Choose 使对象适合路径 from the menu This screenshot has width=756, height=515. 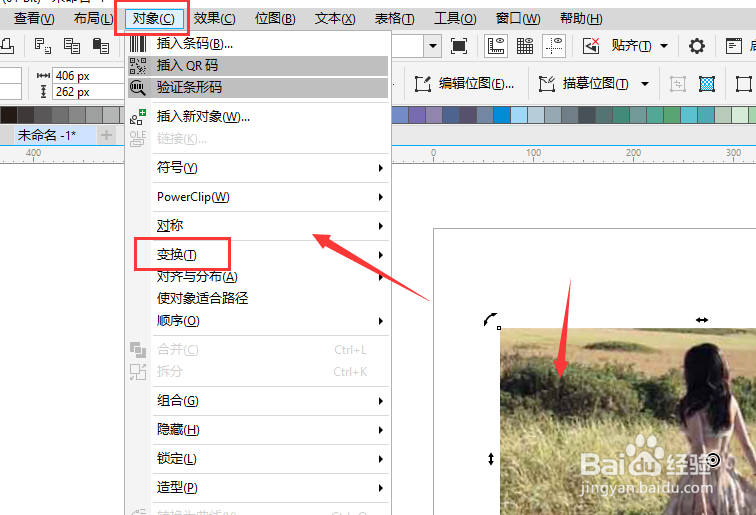(x=270, y=298)
